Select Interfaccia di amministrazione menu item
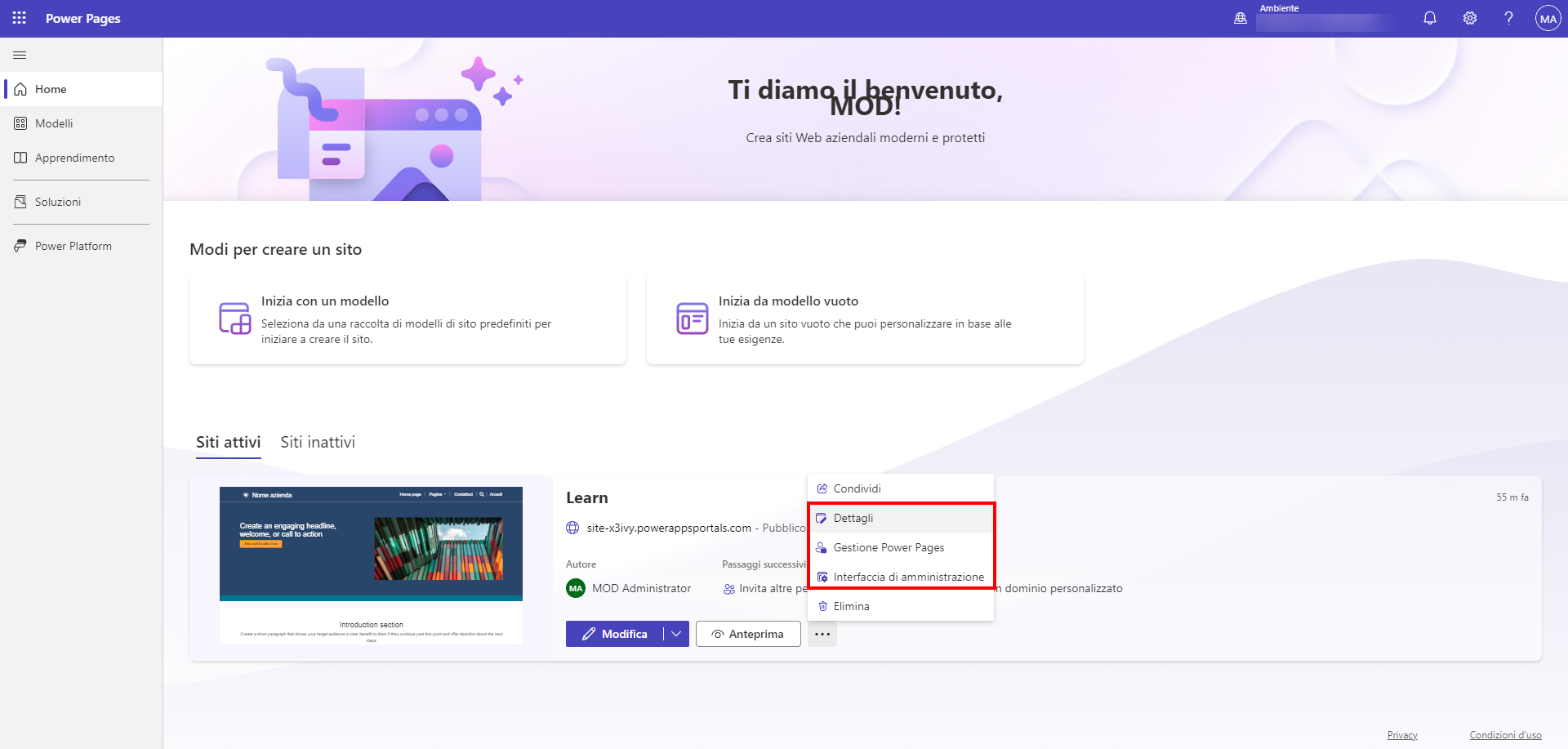 click(x=901, y=577)
